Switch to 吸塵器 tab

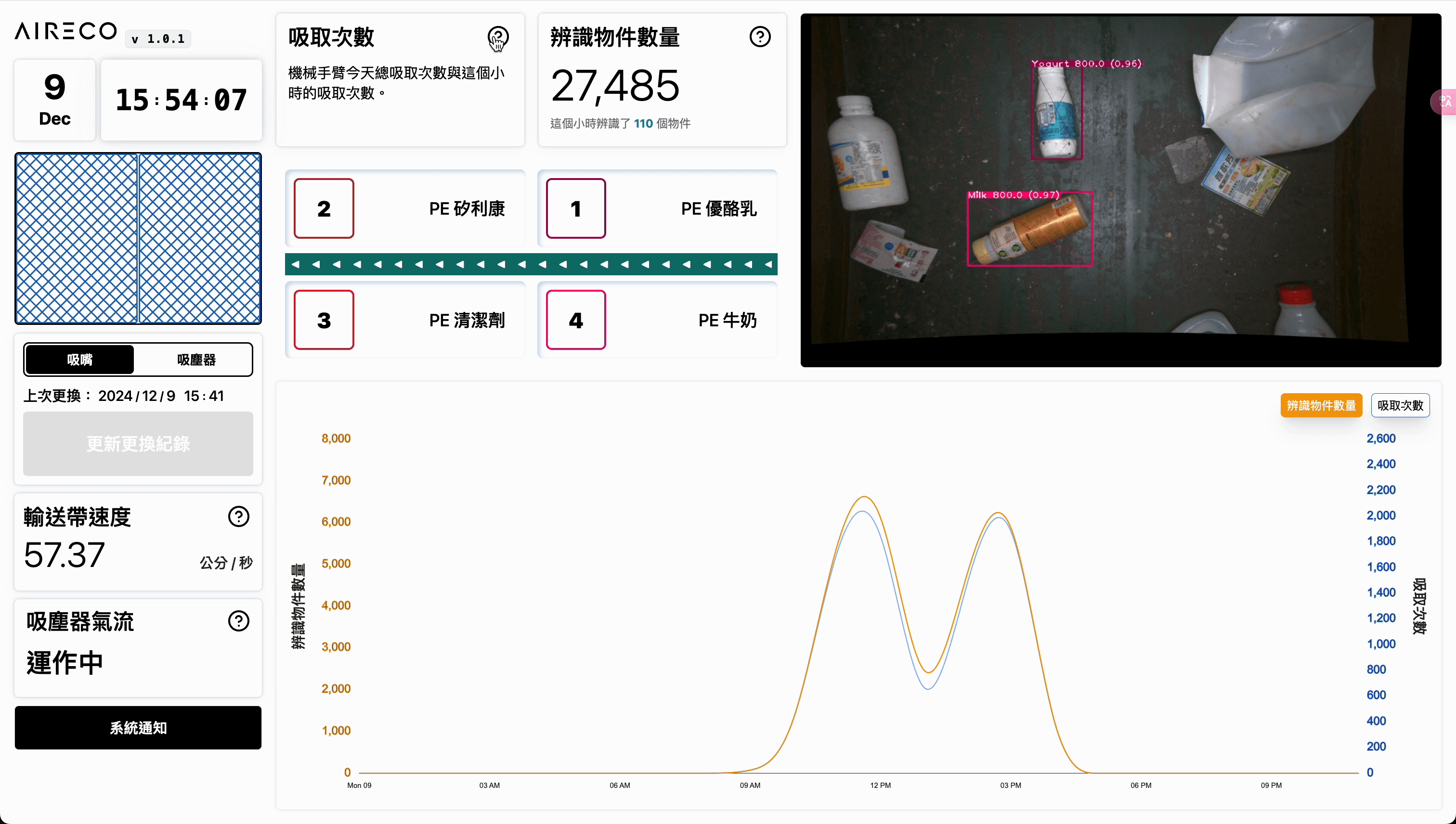196,360
